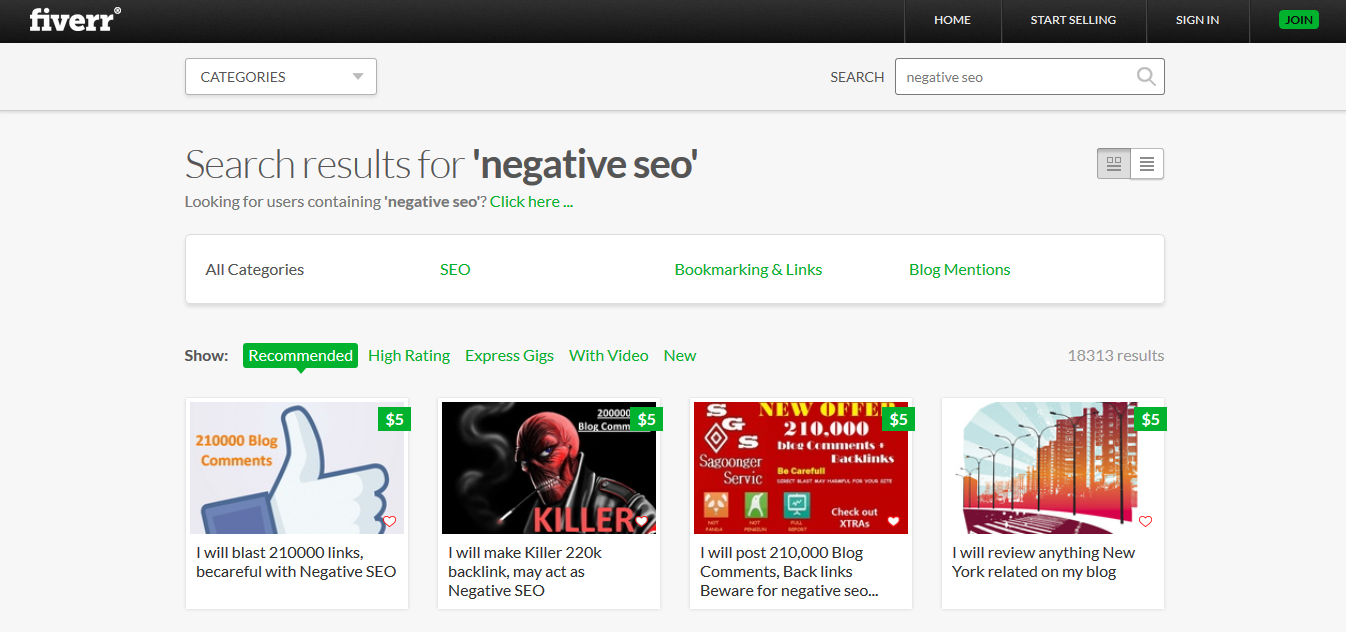Screen dimensions: 1346x632
Task: Click 'Click here ...' users search link
Action: coord(531,201)
